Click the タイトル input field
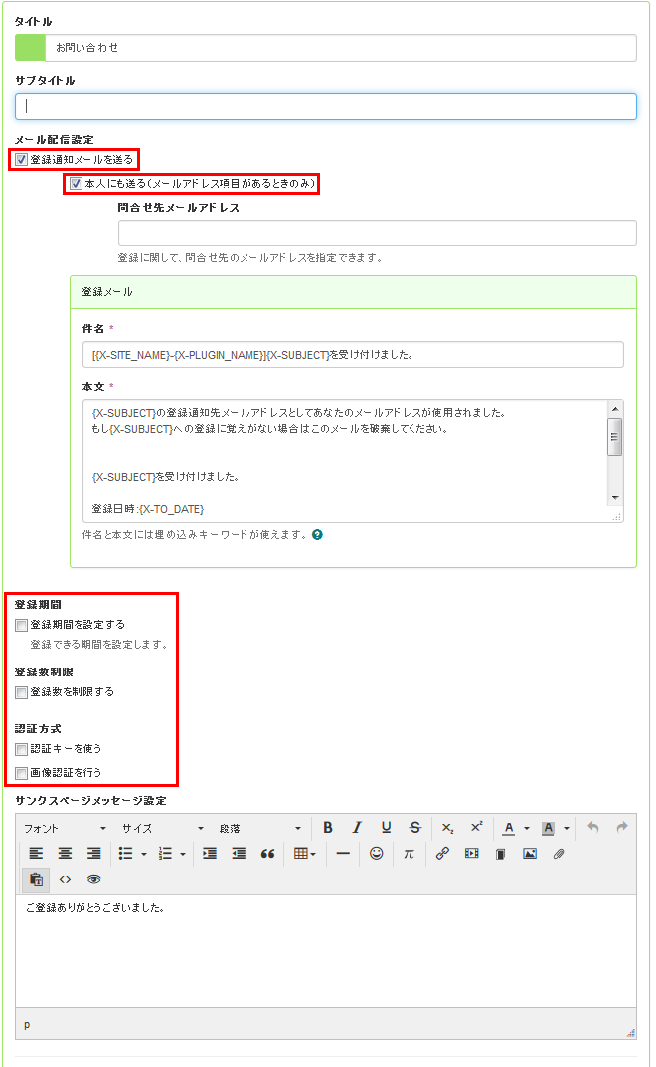The image size is (656, 1067). coord(340,48)
